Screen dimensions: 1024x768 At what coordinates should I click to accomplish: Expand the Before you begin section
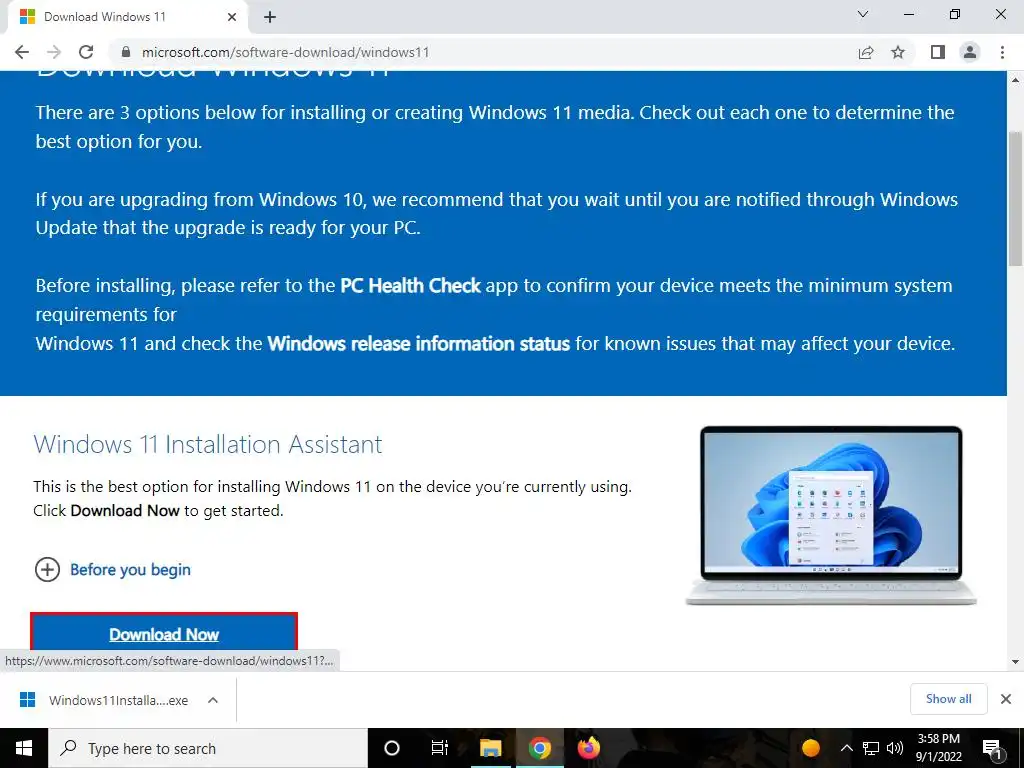pos(47,569)
